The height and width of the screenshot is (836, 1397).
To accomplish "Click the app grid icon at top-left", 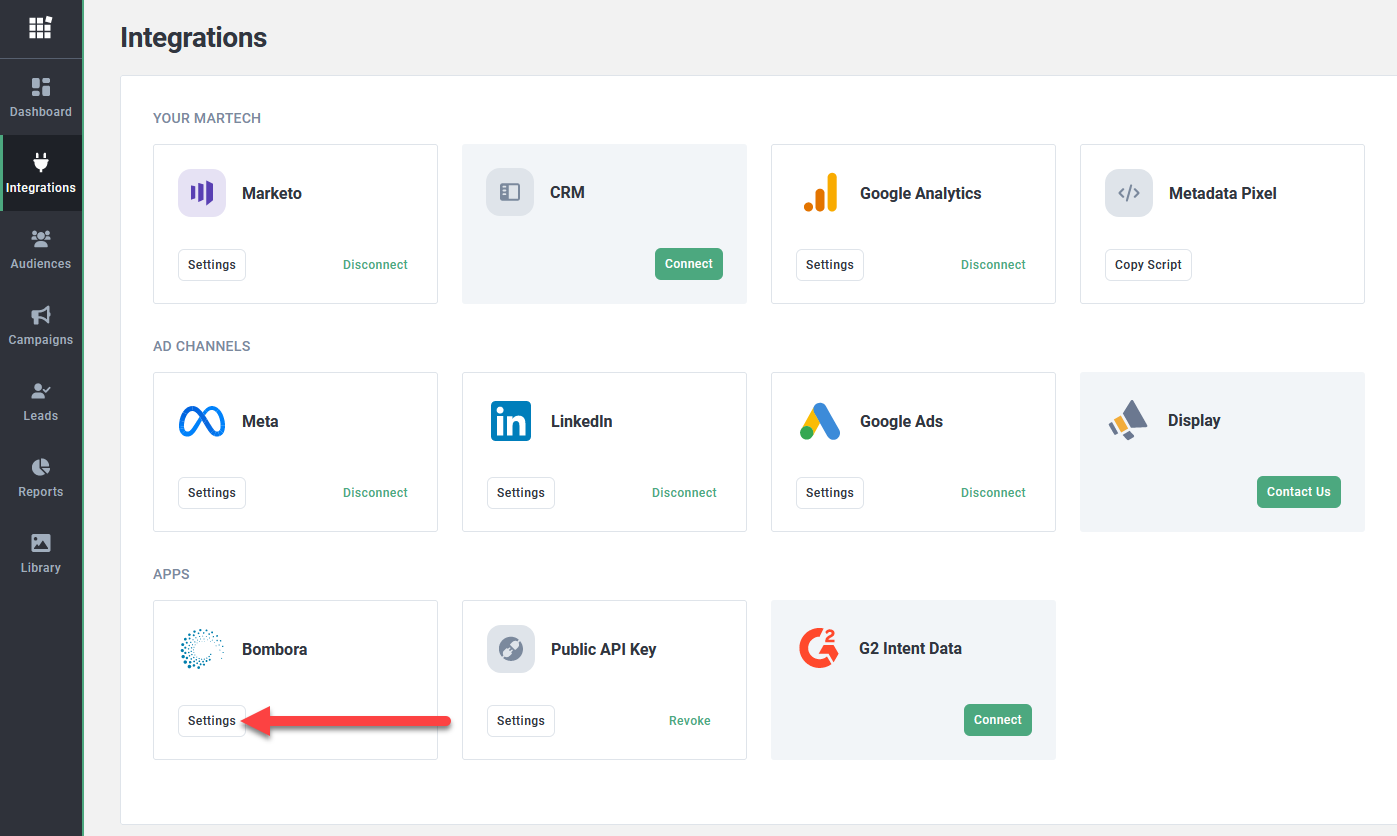I will (x=40, y=28).
